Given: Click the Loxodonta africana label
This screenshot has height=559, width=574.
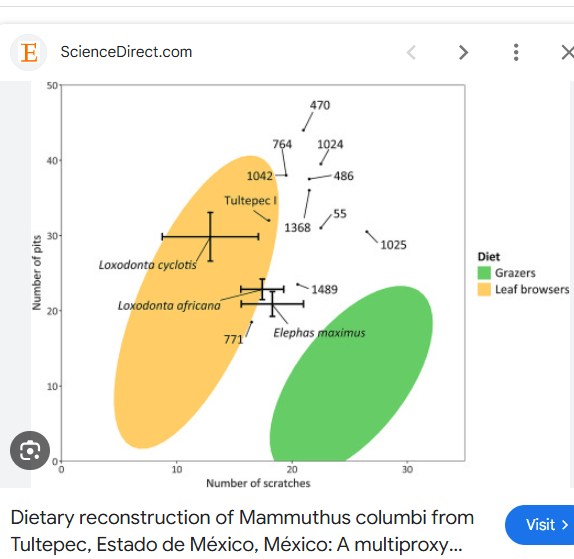Looking at the screenshot, I should click(169, 306).
